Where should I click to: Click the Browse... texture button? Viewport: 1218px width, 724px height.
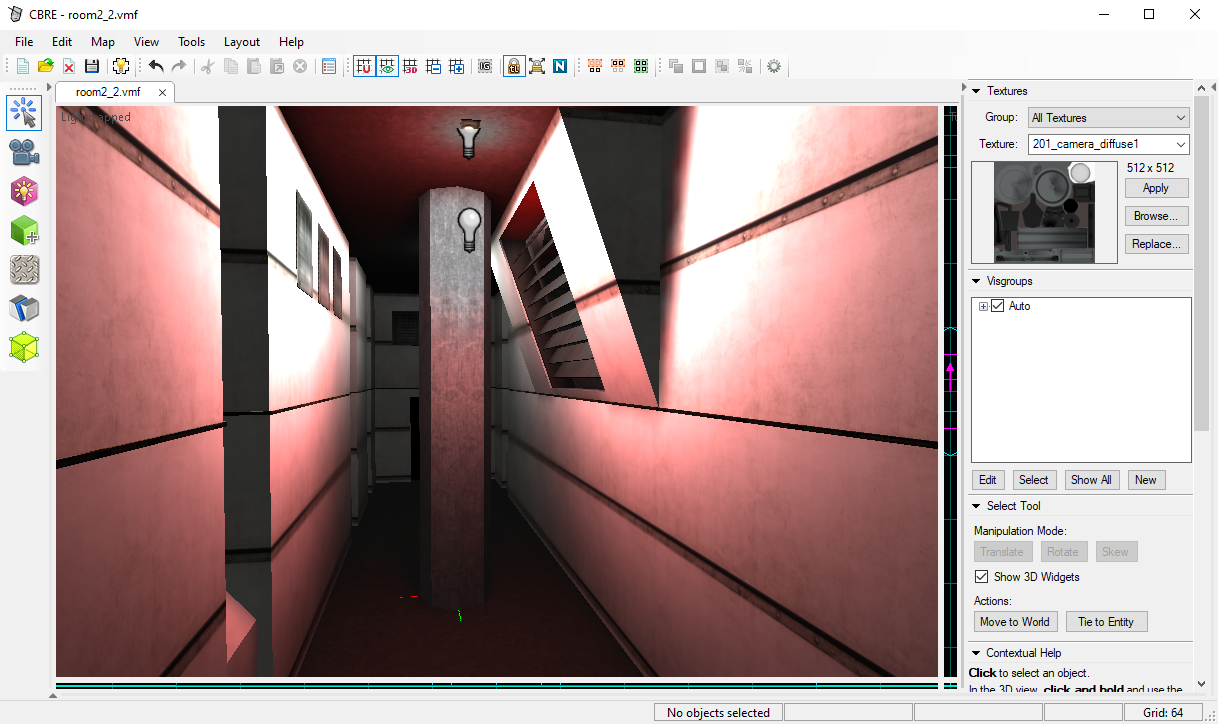[1156, 216]
